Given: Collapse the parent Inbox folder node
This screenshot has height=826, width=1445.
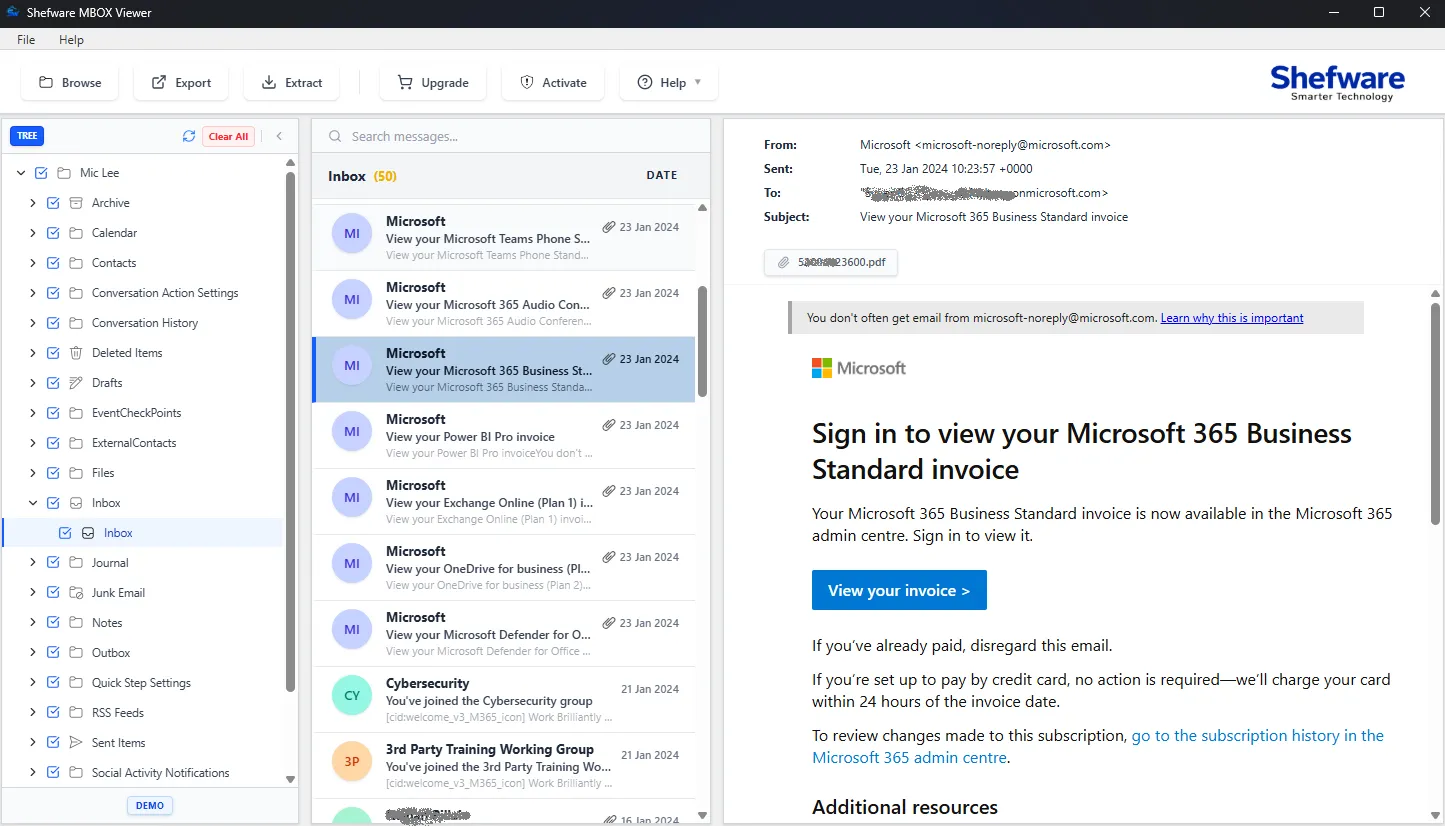Looking at the screenshot, I should pyautogui.click(x=33, y=503).
